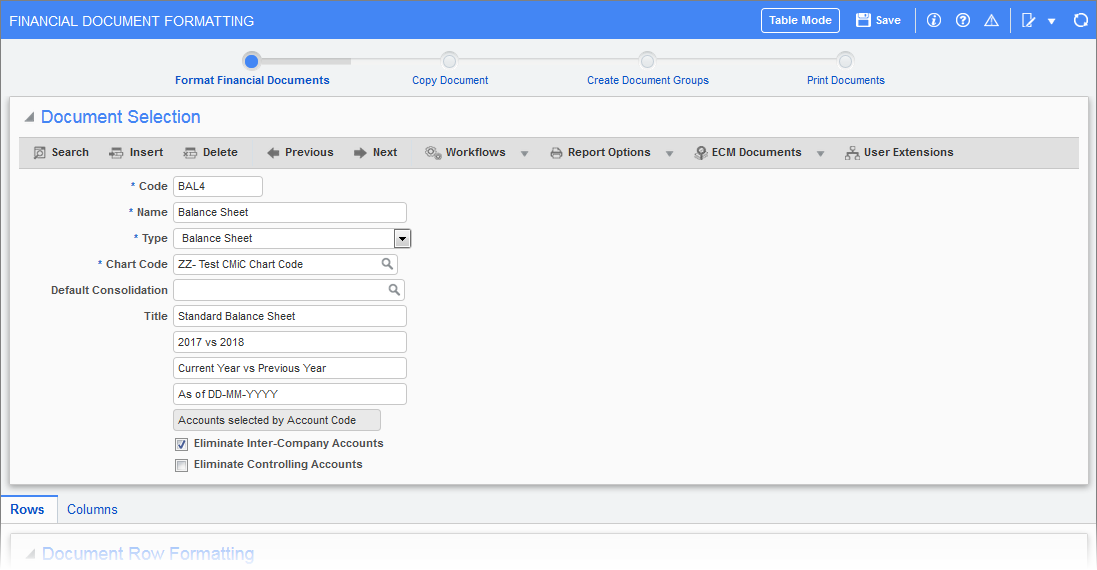Click the Delete record icon
Viewport: 1097px width, 570px height.
coord(190,152)
